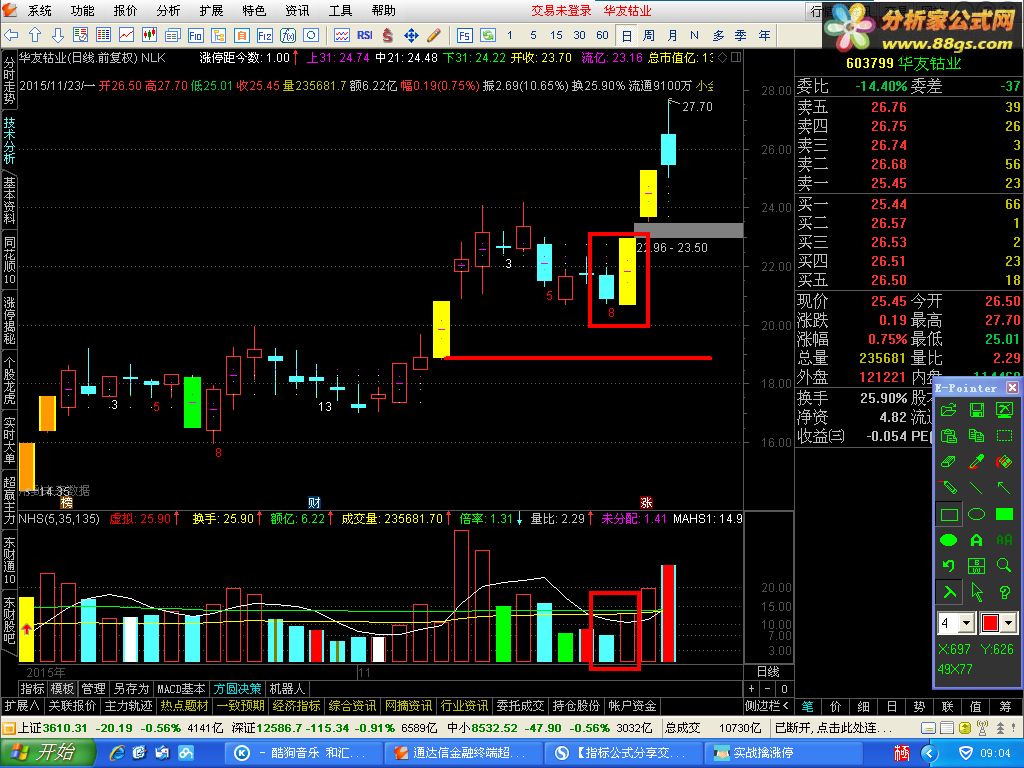Switch to 实战擒涨停 taskbar window
Screen dimensions: 1024x768
(786, 752)
